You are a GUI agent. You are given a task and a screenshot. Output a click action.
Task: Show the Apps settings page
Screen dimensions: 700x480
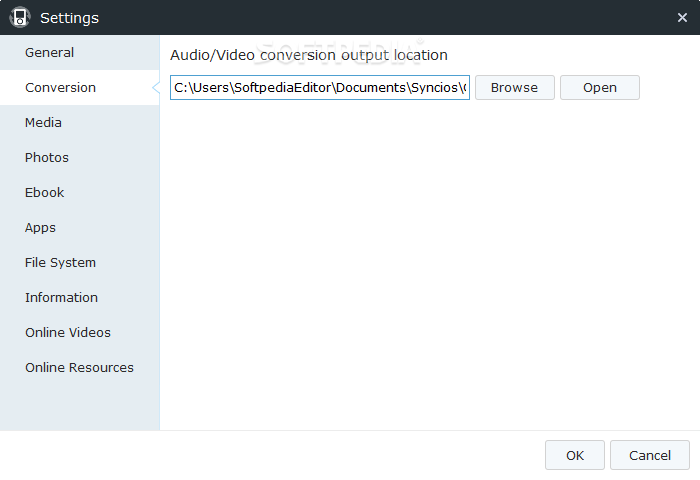coord(41,228)
